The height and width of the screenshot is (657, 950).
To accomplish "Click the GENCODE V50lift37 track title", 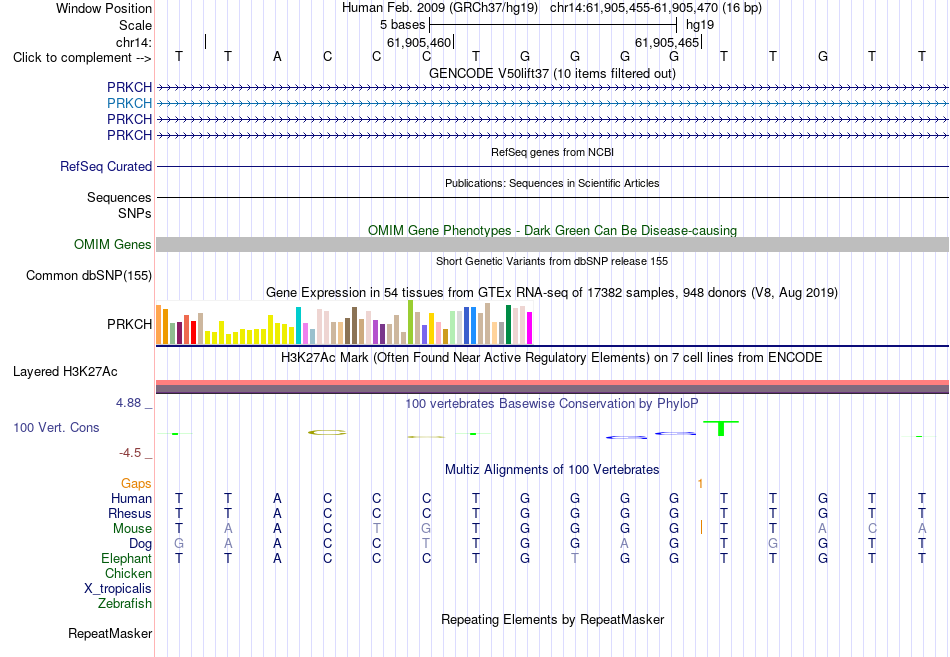I will (x=552, y=73).
